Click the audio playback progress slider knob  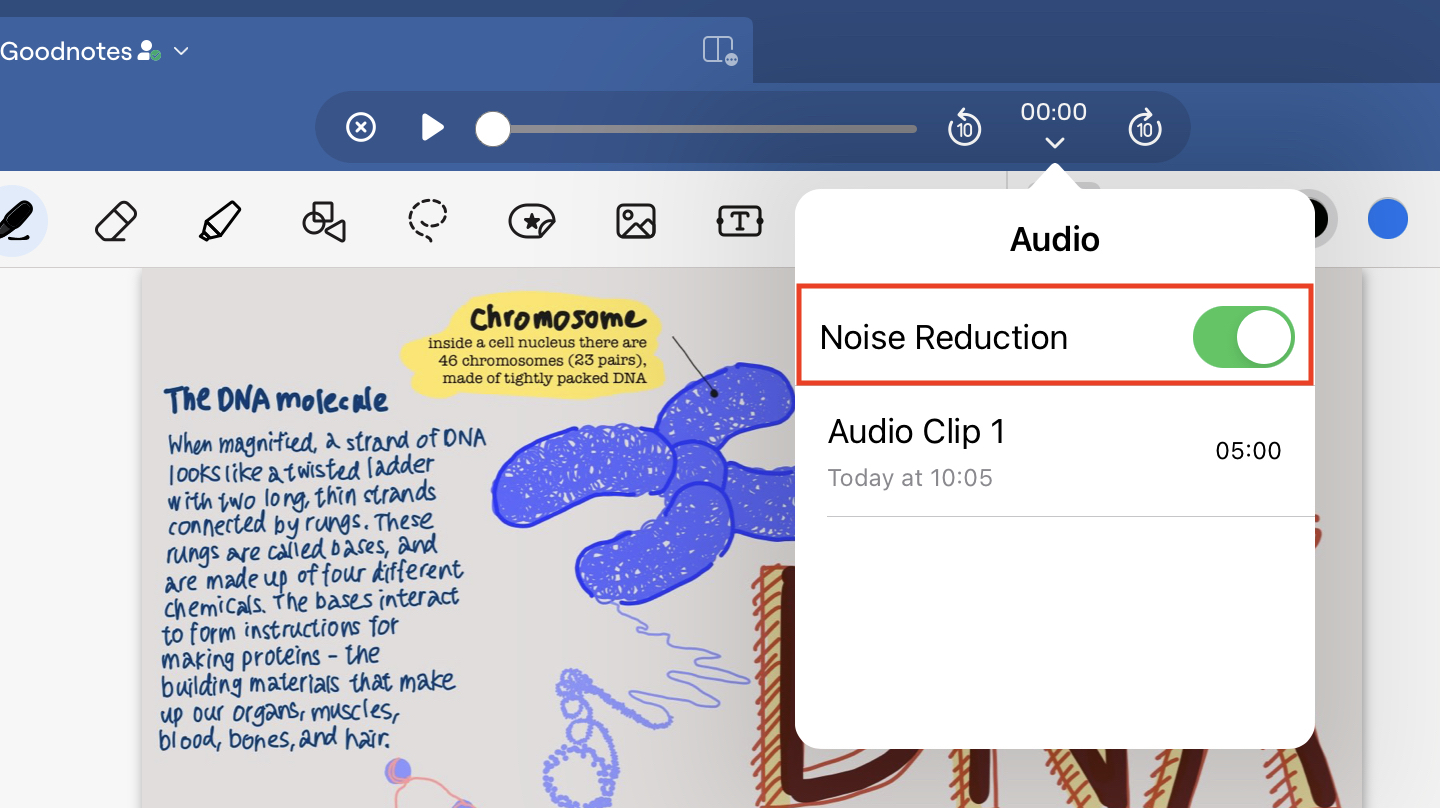pos(492,129)
